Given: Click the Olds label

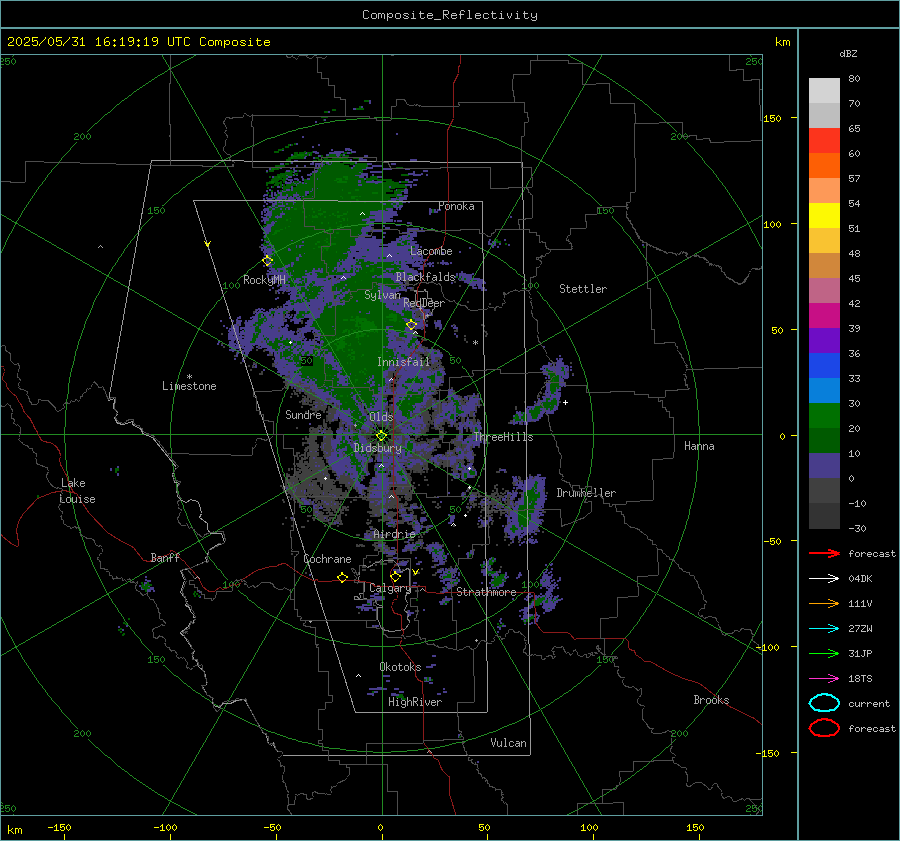Looking at the screenshot, I should click(x=381, y=417).
